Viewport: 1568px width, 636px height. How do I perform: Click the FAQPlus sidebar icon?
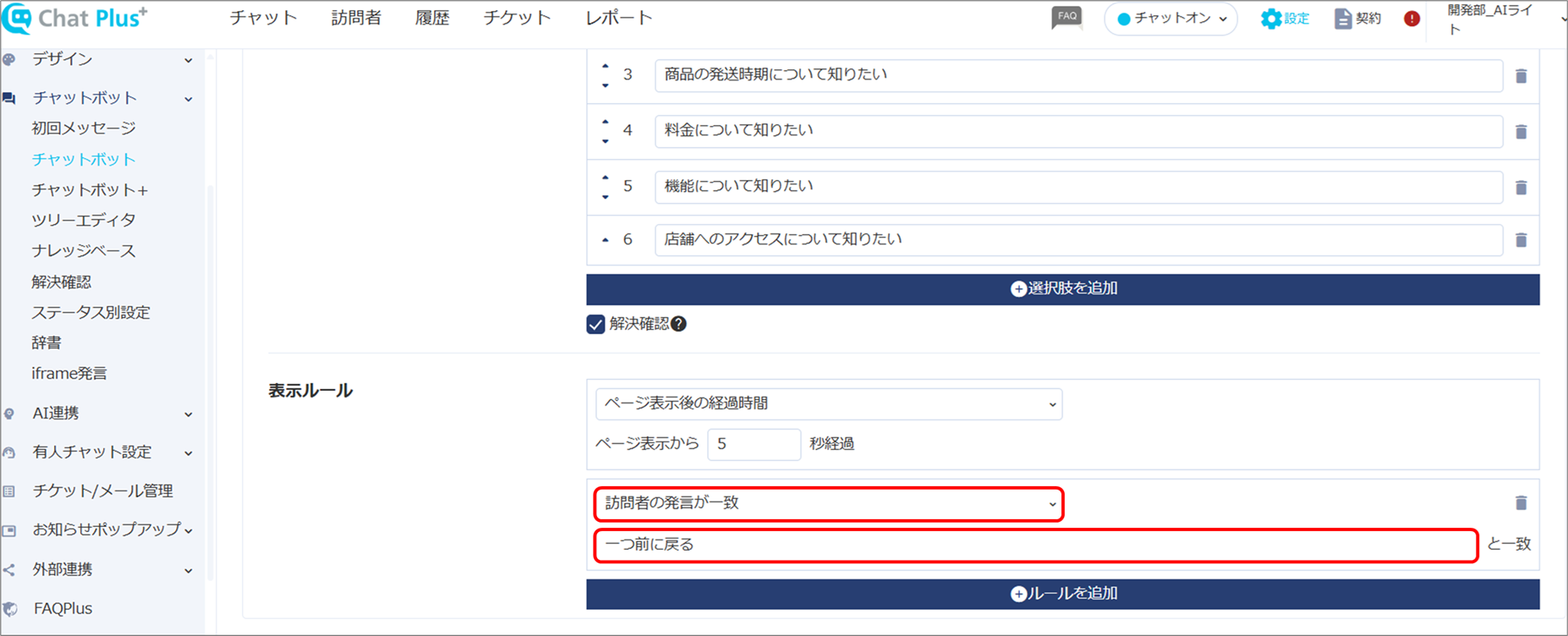pyautogui.click(x=9, y=608)
